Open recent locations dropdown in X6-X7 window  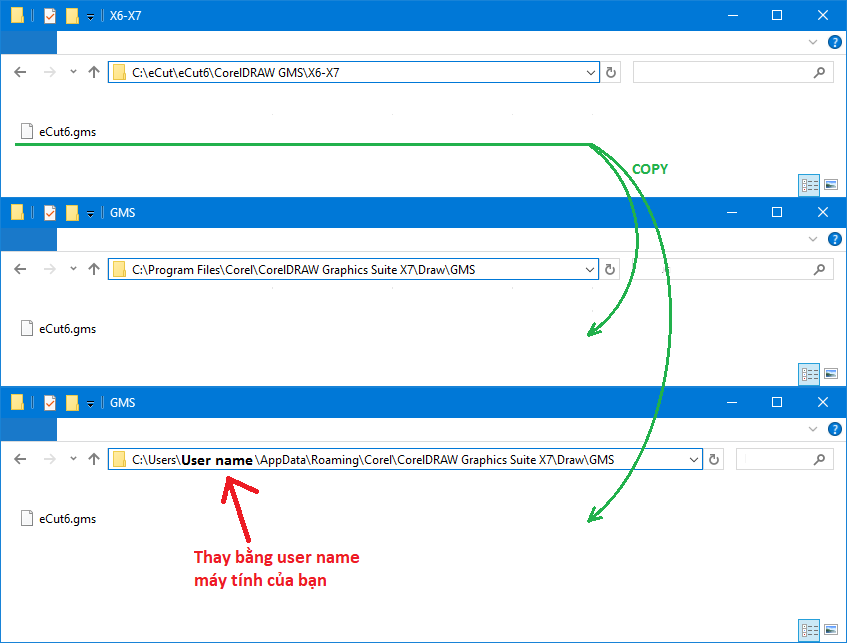pyautogui.click(x=73, y=71)
